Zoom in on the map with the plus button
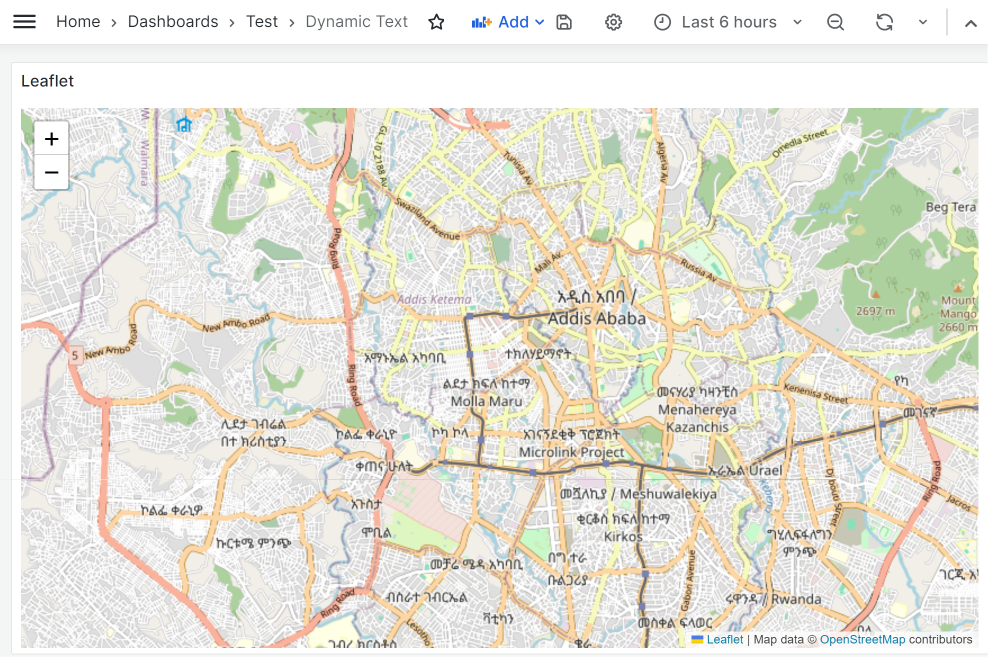 click(x=51, y=138)
